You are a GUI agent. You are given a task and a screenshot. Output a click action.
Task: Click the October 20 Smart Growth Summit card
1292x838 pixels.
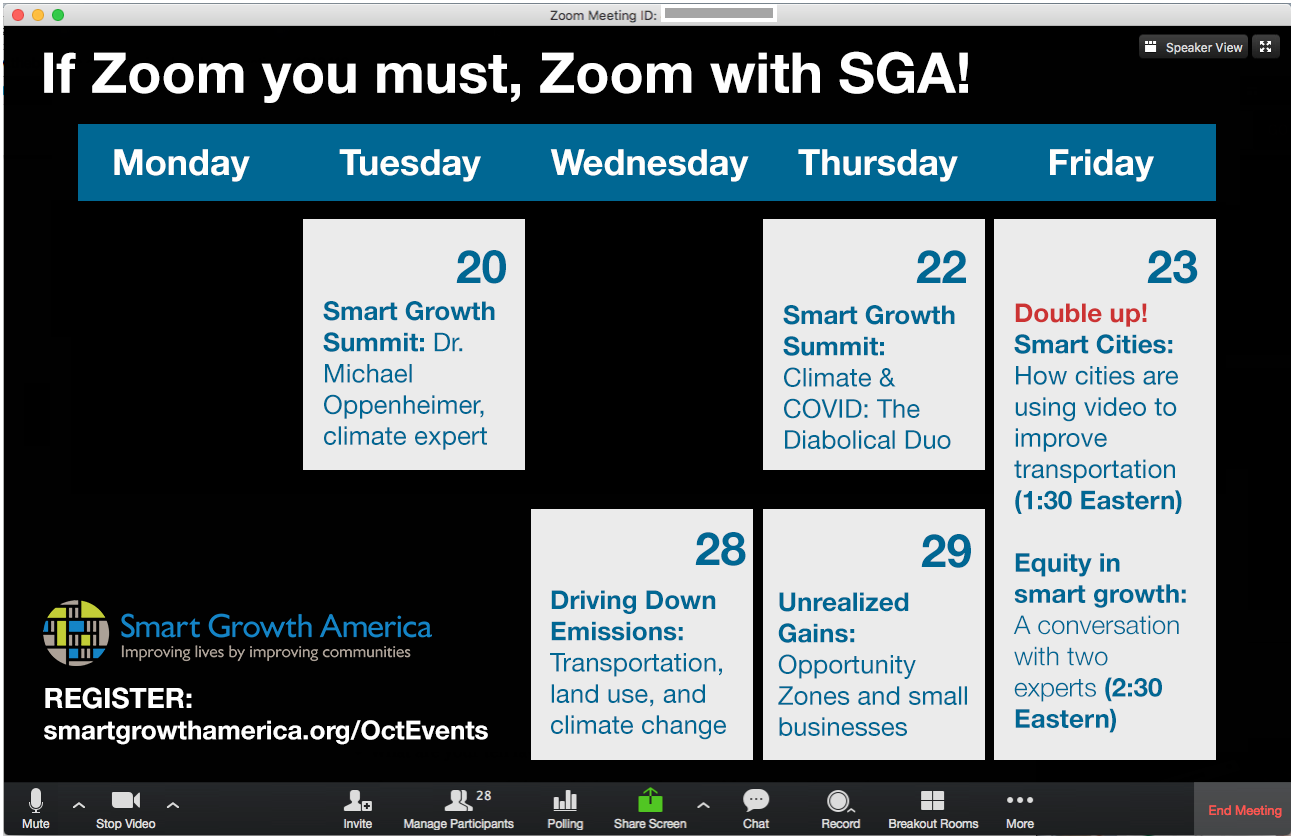[x=414, y=345]
